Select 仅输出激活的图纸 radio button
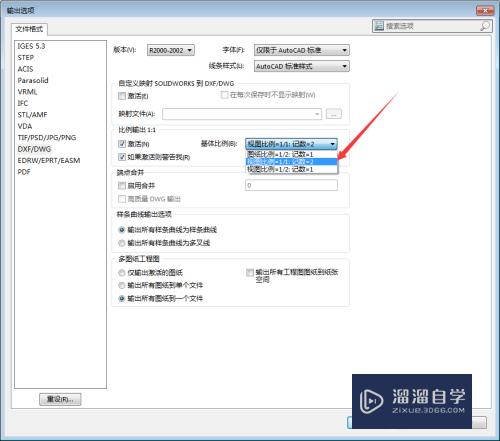 (122, 273)
